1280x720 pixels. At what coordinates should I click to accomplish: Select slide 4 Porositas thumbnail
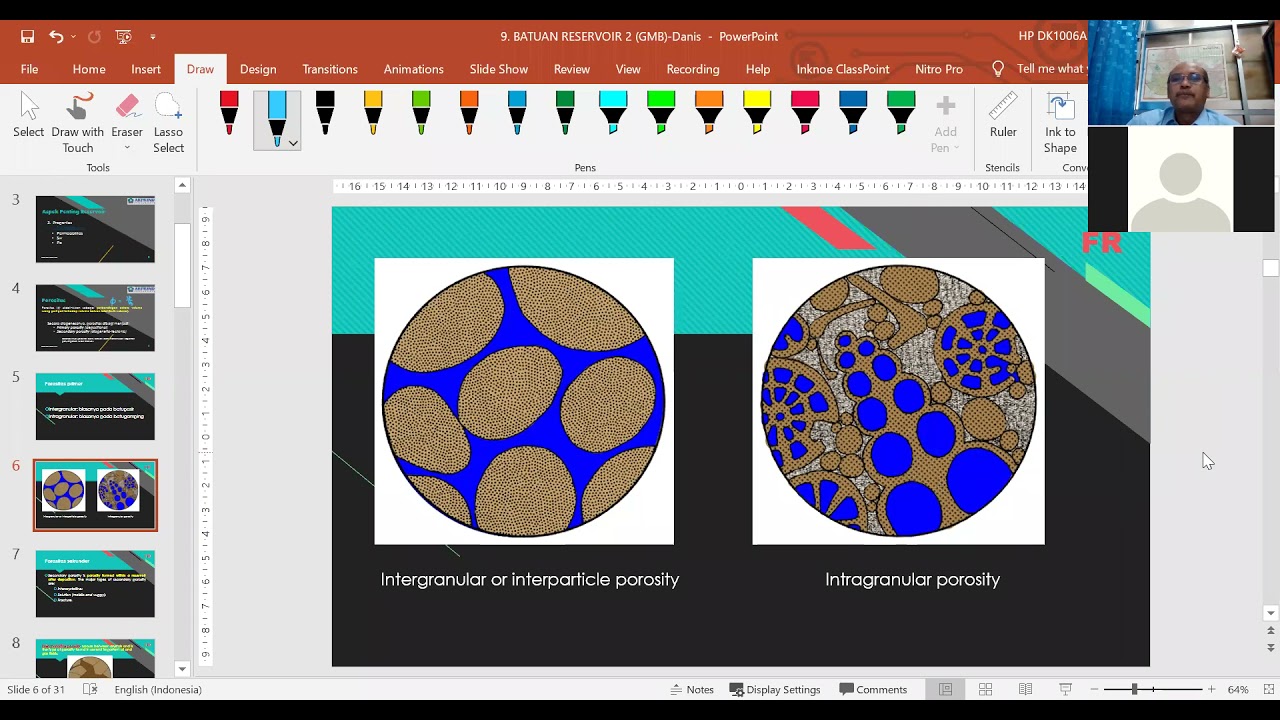click(95, 318)
